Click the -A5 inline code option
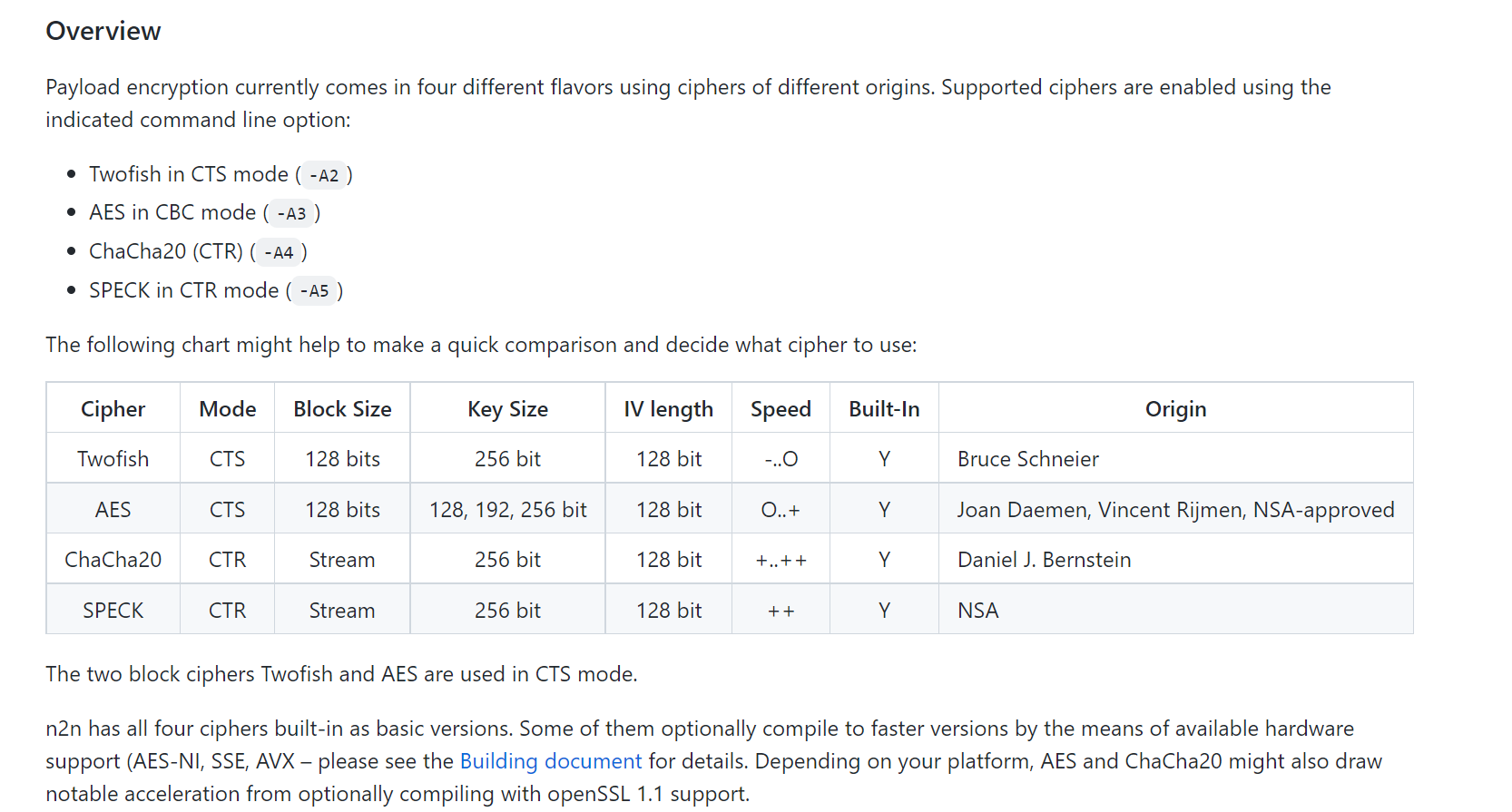1512x812 pixels. (314, 291)
